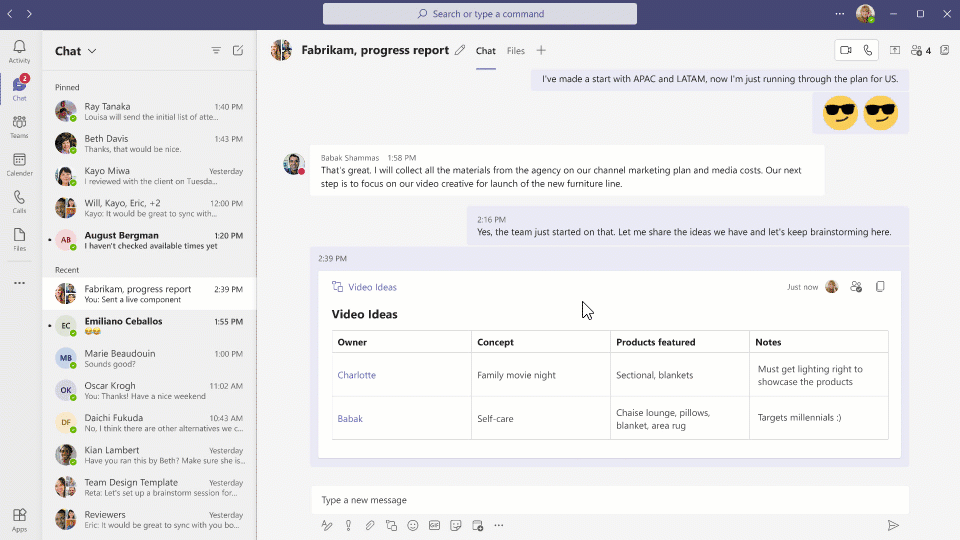This screenshot has width=960, height=540.
Task: Expand the Chat header dropdown
Action: pyautogui.click(x=92, y=51)
